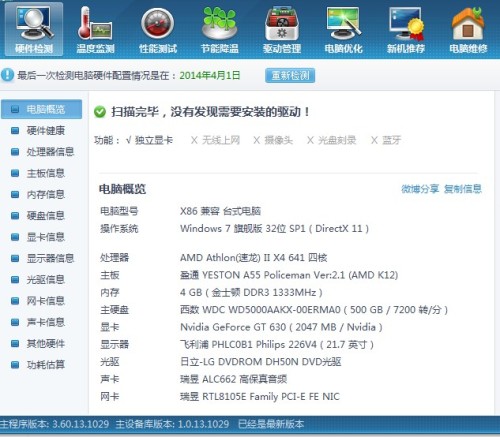Open 节能降温 energy saving tool
The height and width of the screenshot is (437, 500).
point(220,30)
